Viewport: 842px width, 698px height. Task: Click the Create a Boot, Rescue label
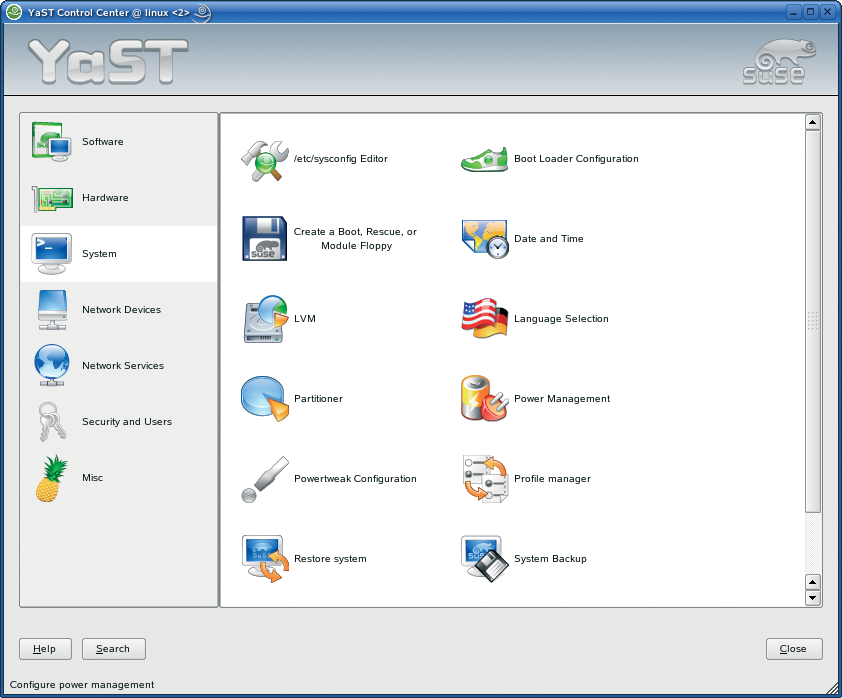(355, 239)
